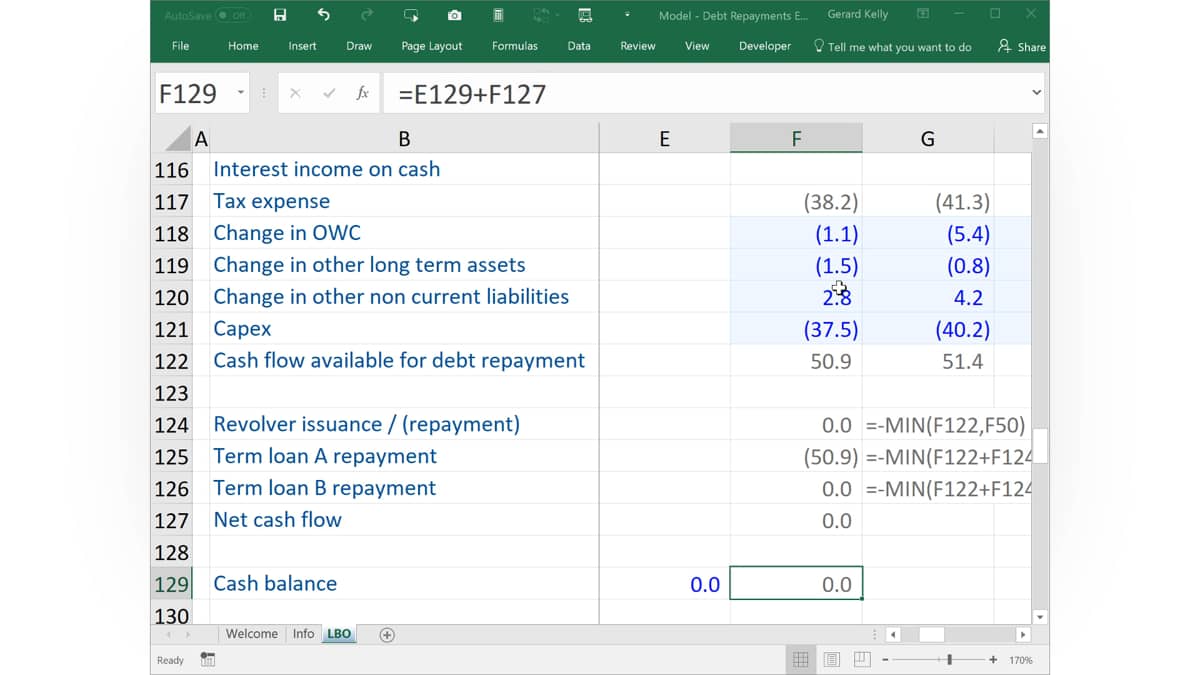
Task: Open the Review ribbon tab
Action: pyautogui.click(x=638, y=46)
